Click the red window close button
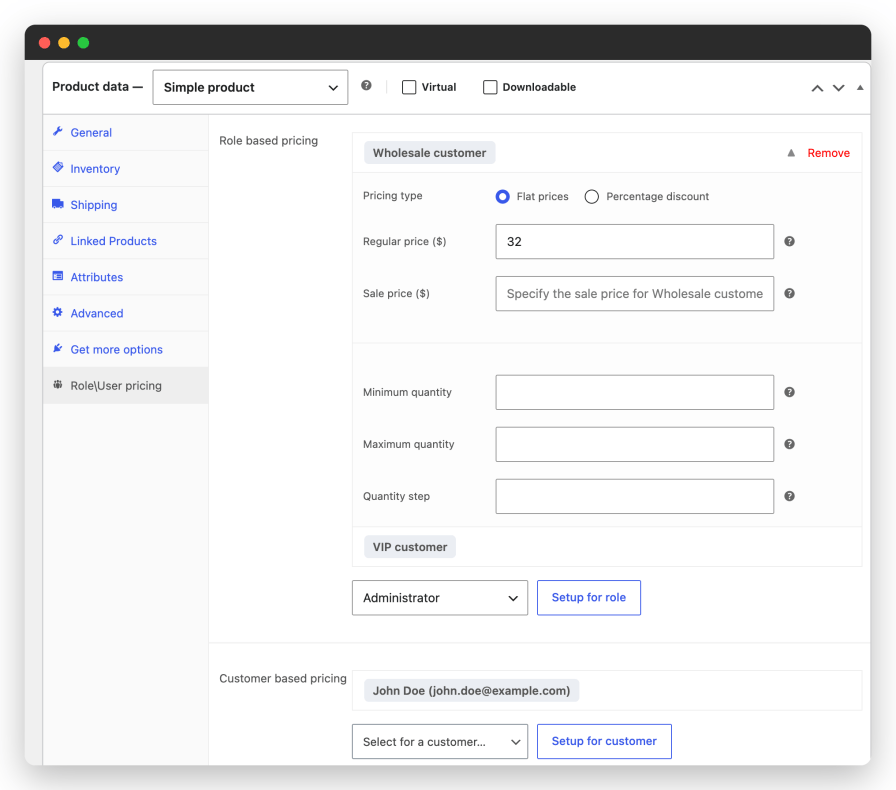This screenshot has width=896, height=790. pos(45,43)
